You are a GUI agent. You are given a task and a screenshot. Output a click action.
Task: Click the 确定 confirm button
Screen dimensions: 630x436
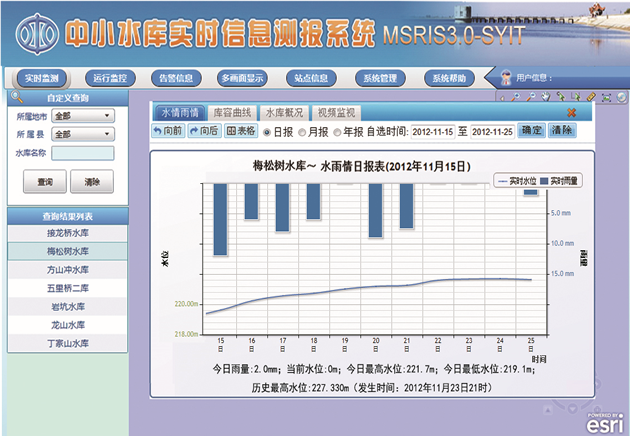pyautogui.click(x=532, y=130)
